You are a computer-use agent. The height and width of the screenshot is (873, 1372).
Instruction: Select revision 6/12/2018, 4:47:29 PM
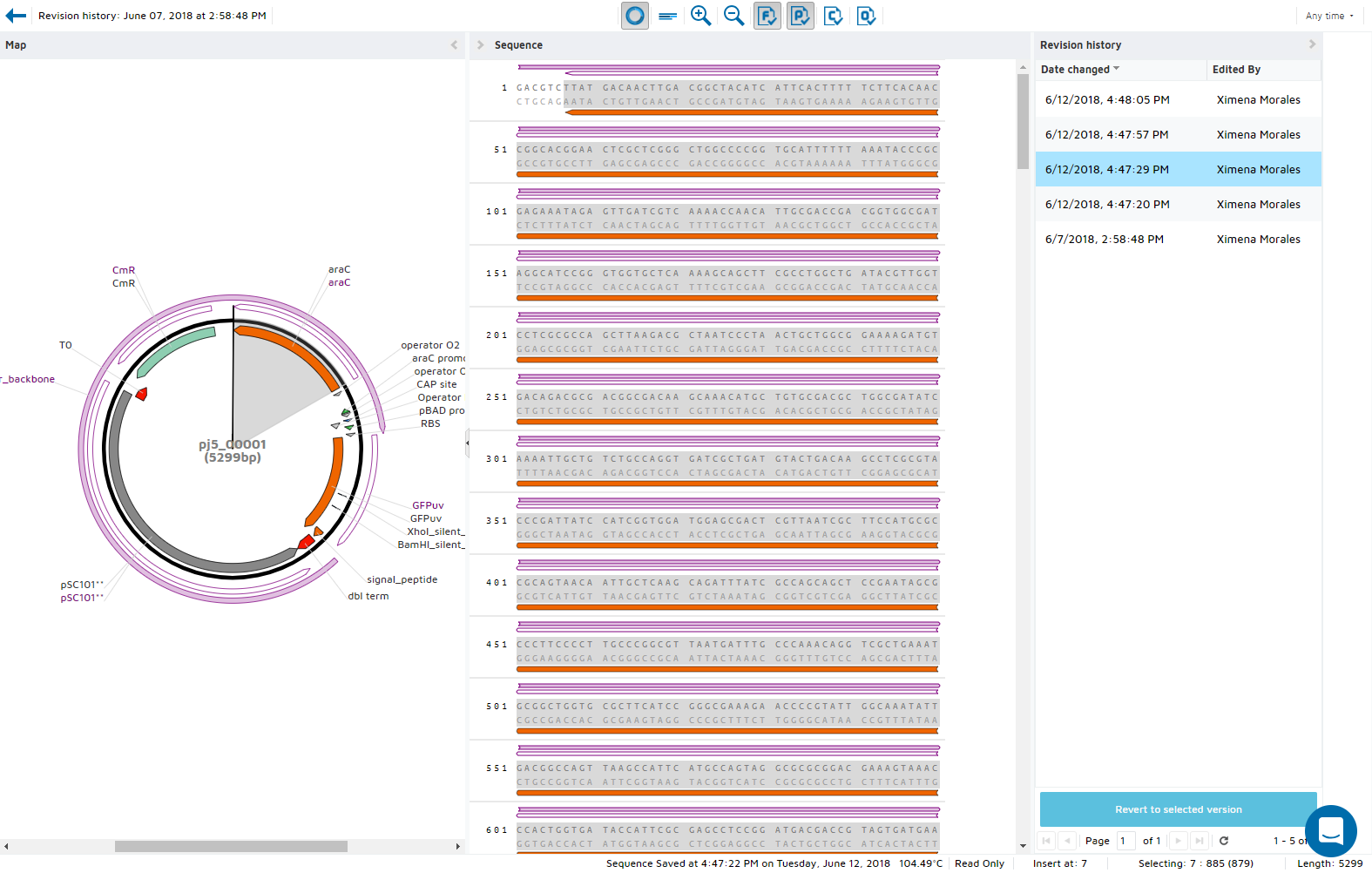[1178, 169]
